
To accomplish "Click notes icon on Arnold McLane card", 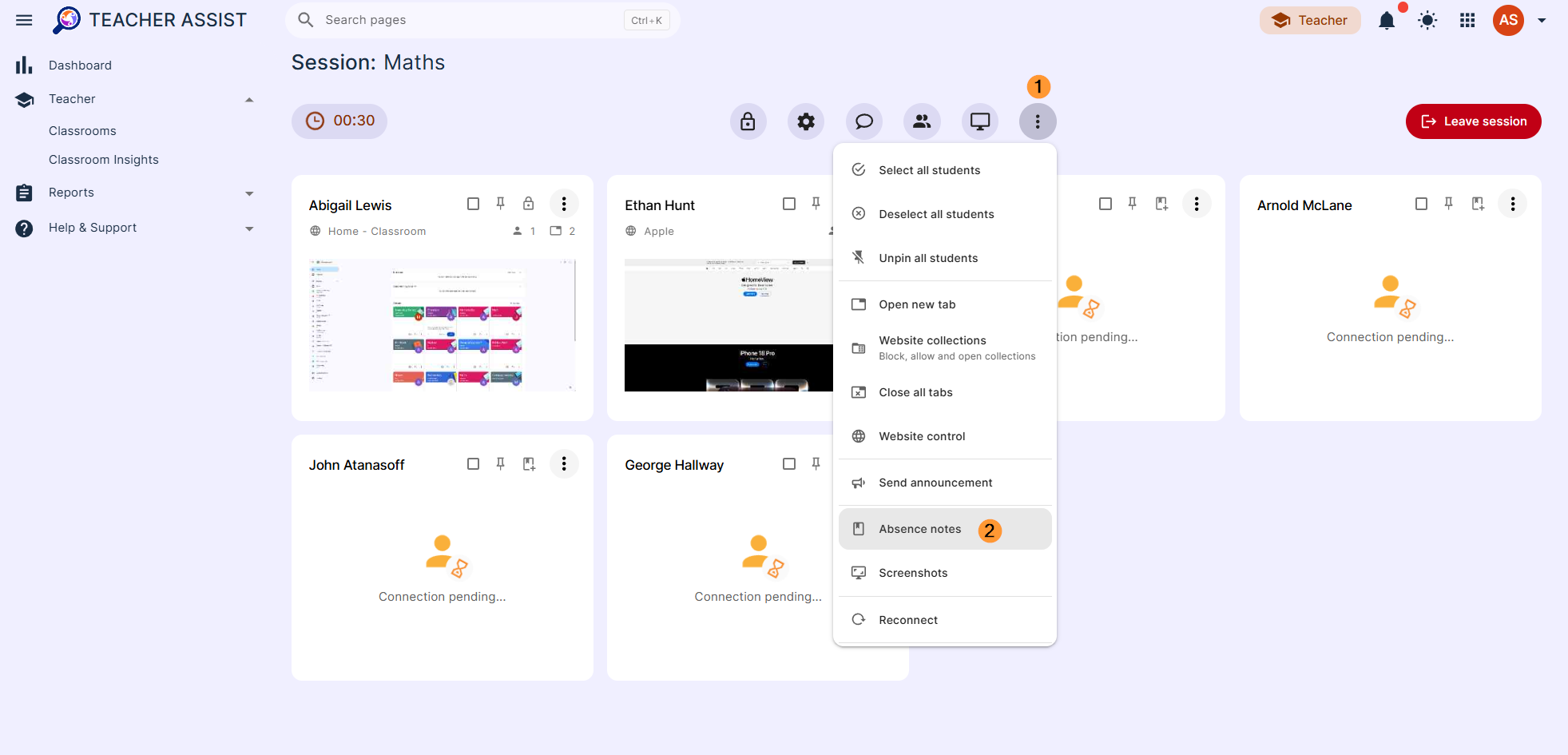I will [1478, 204].
